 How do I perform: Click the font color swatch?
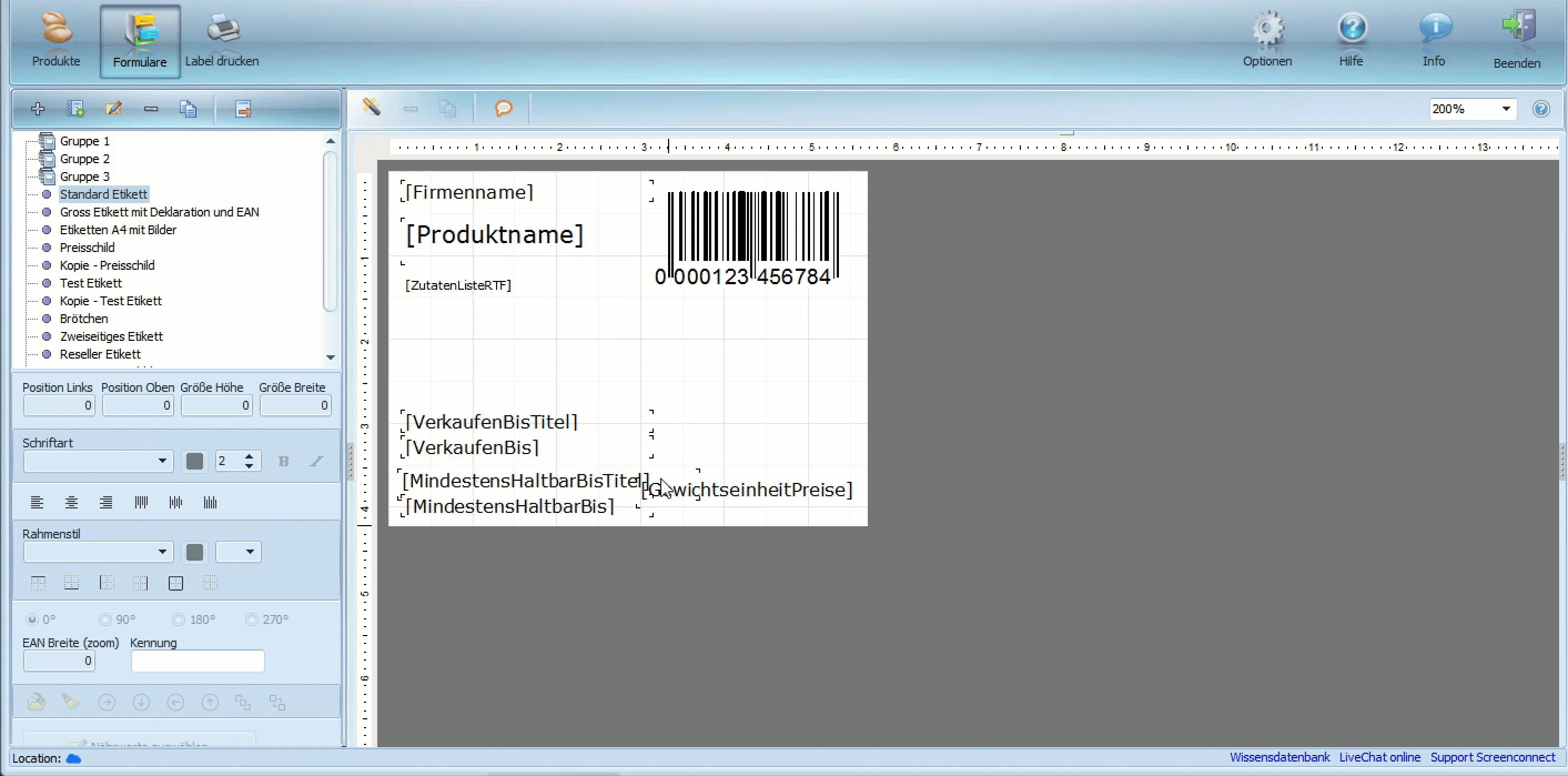[195, 461]
